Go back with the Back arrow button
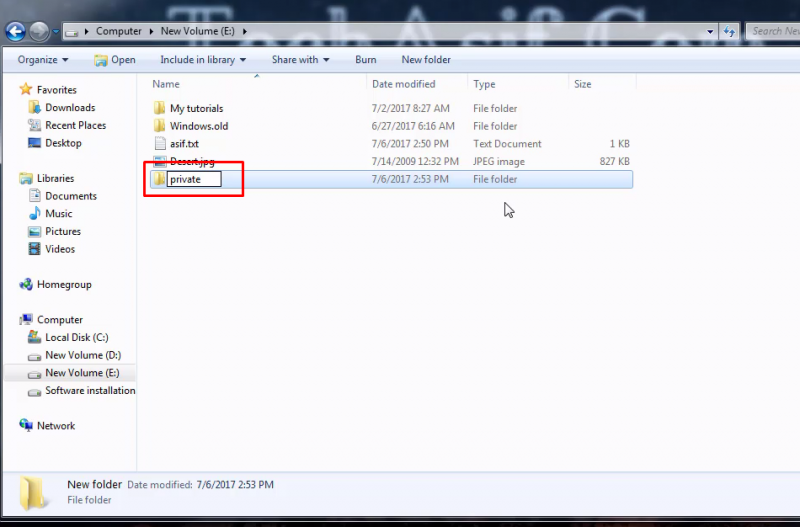The width and height of the screenshot is (800, 527). click(x=15, y=32)
